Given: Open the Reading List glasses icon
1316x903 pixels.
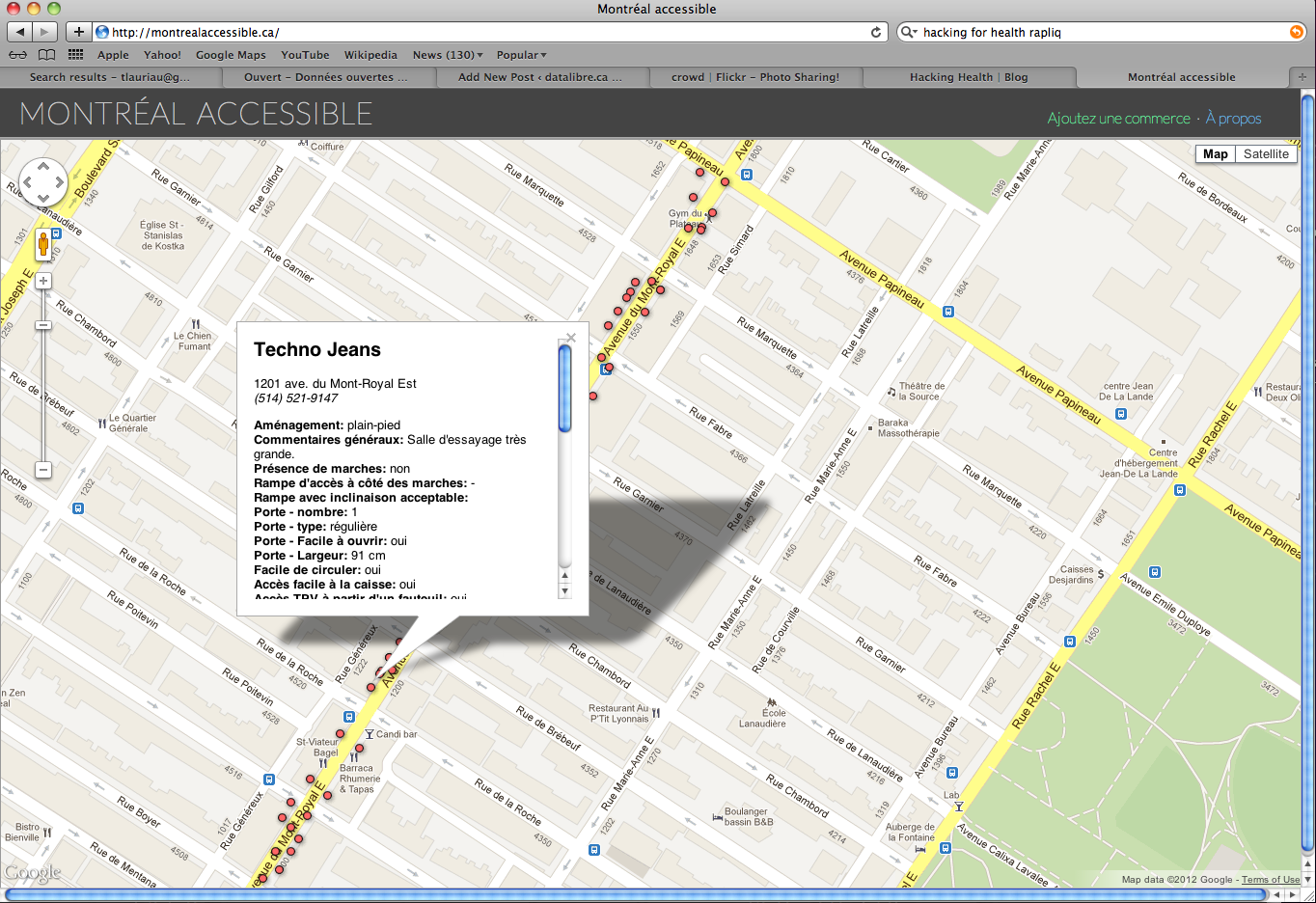Looking at the screenshot, I should tap(18, 55).
